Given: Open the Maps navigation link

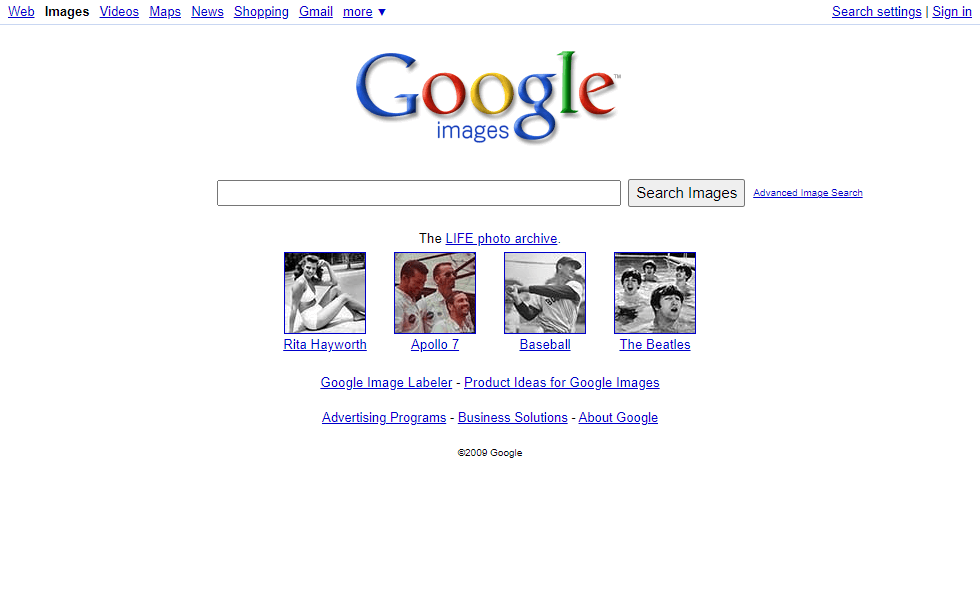Looking at the screenshot, I should coord(165,12).
